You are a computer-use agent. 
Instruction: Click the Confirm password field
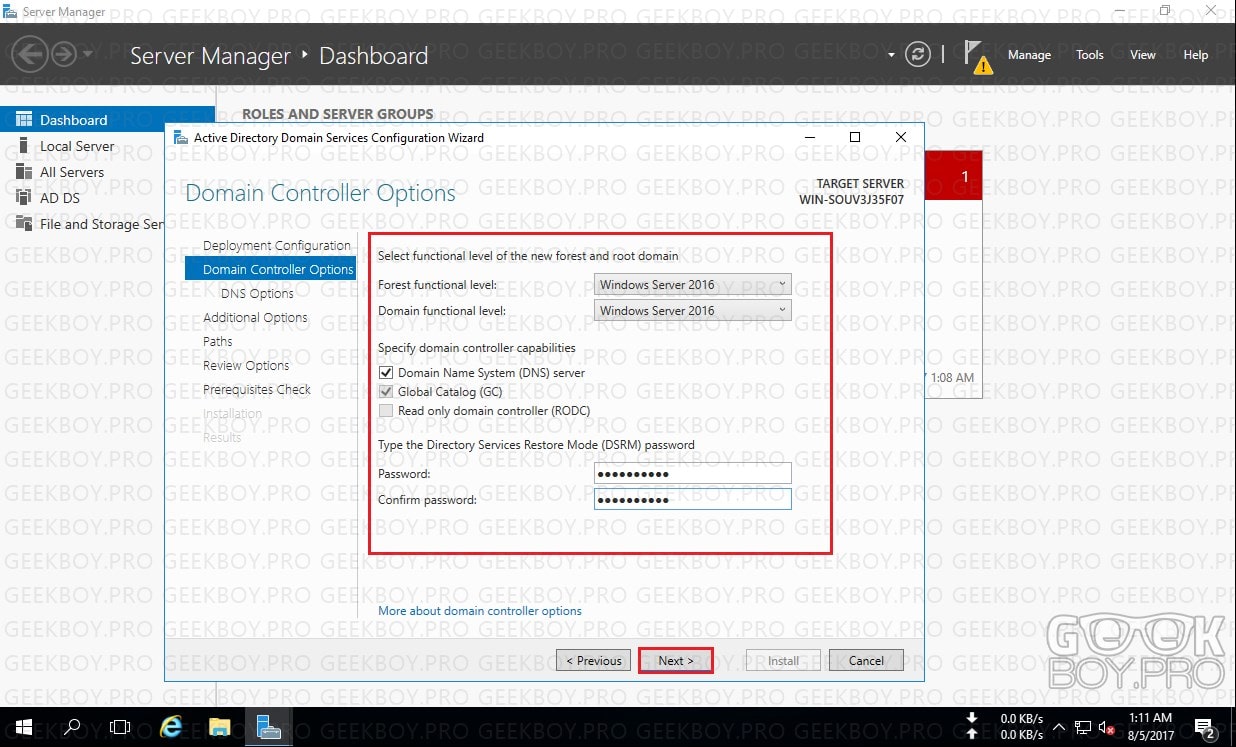[693, 499]
